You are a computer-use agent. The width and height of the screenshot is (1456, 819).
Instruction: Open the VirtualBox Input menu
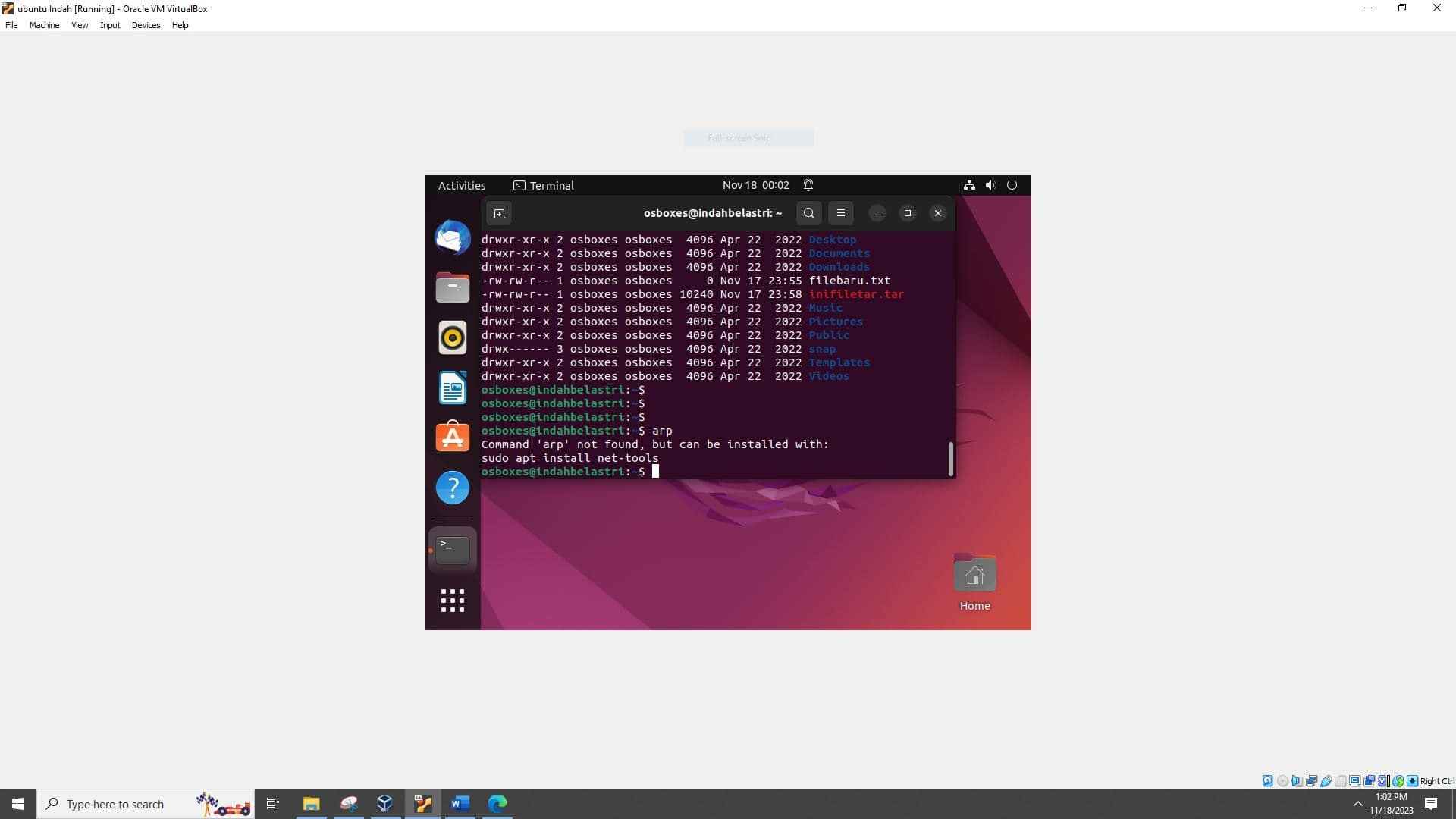point(110,25)
